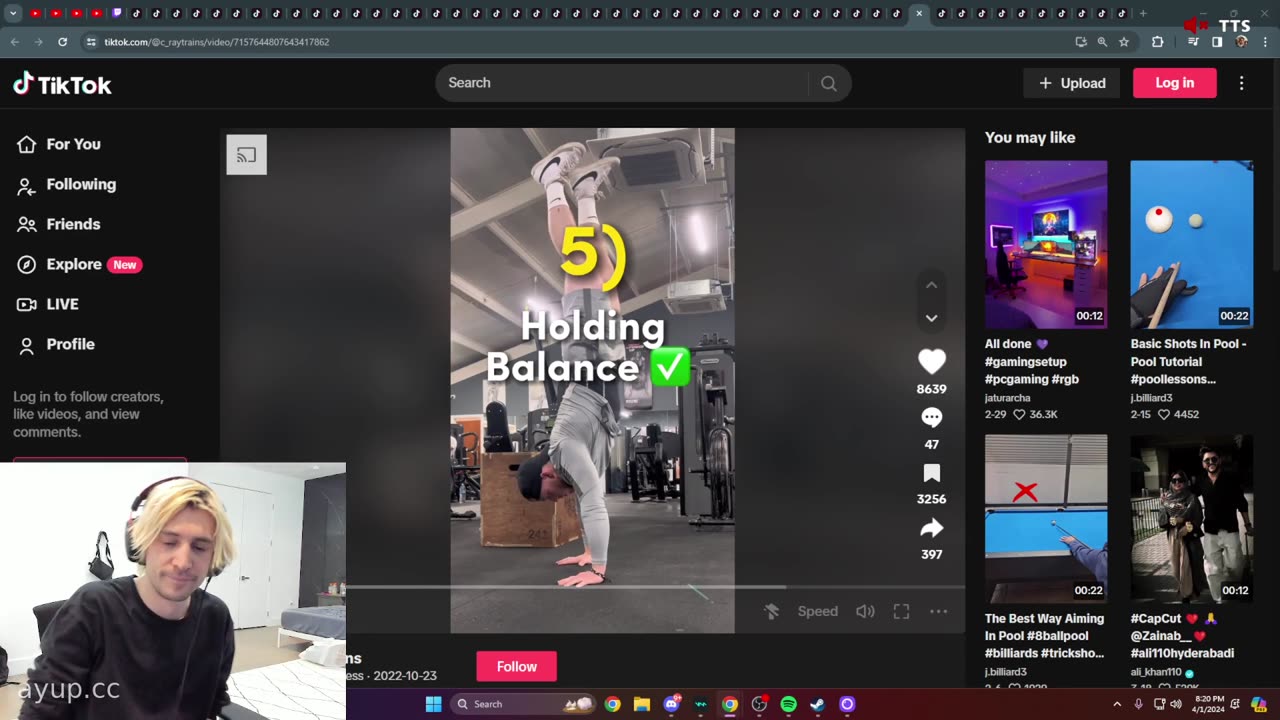
Task: Follow the creator with the Follow button
Action: click(x=516, y=666)
